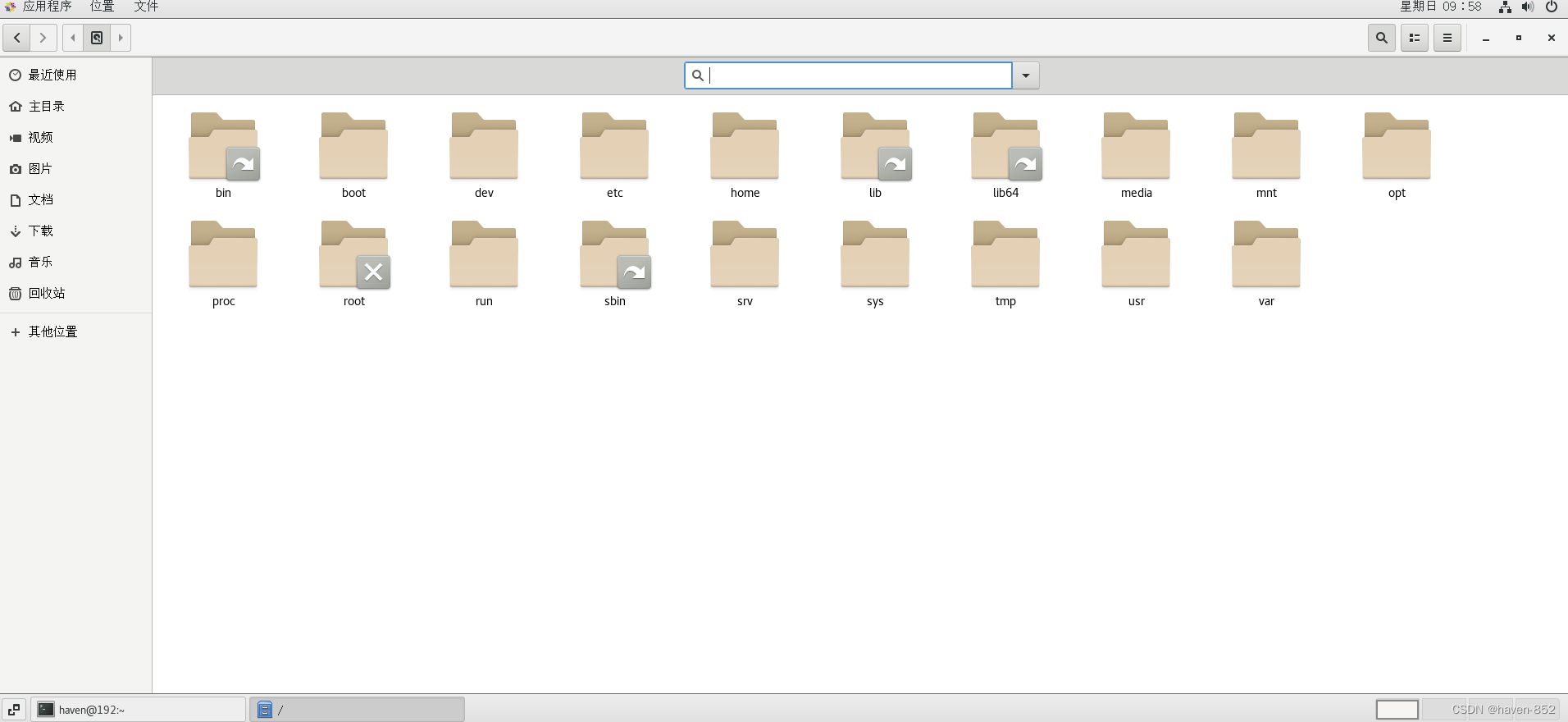Viewport: 1568px width, 722px height.
Task: Open Trash (回收站) in sidebar
Action: pos(75,293)
